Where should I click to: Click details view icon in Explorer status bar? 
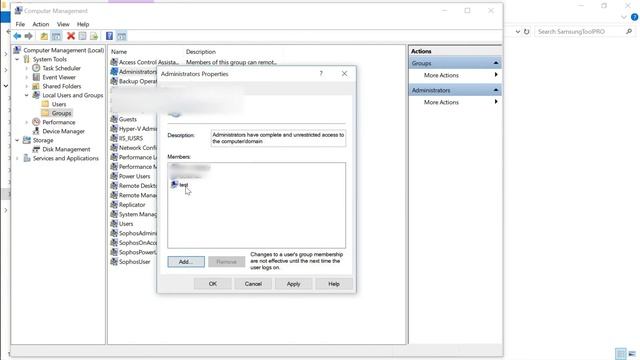[x=620, y=353]
